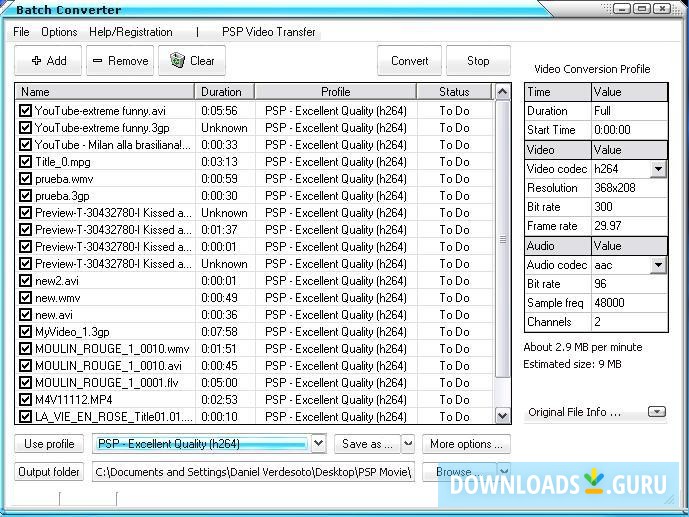This screenshot has width=689, height=517.
Task: Click the Stop button
Action: (478, 61)
